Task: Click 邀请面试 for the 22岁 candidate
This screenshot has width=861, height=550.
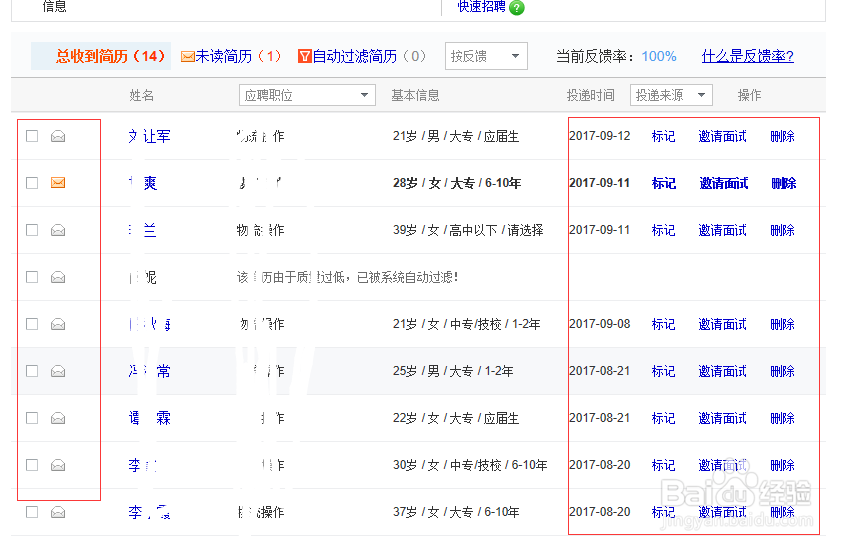Action: [722, 418]
